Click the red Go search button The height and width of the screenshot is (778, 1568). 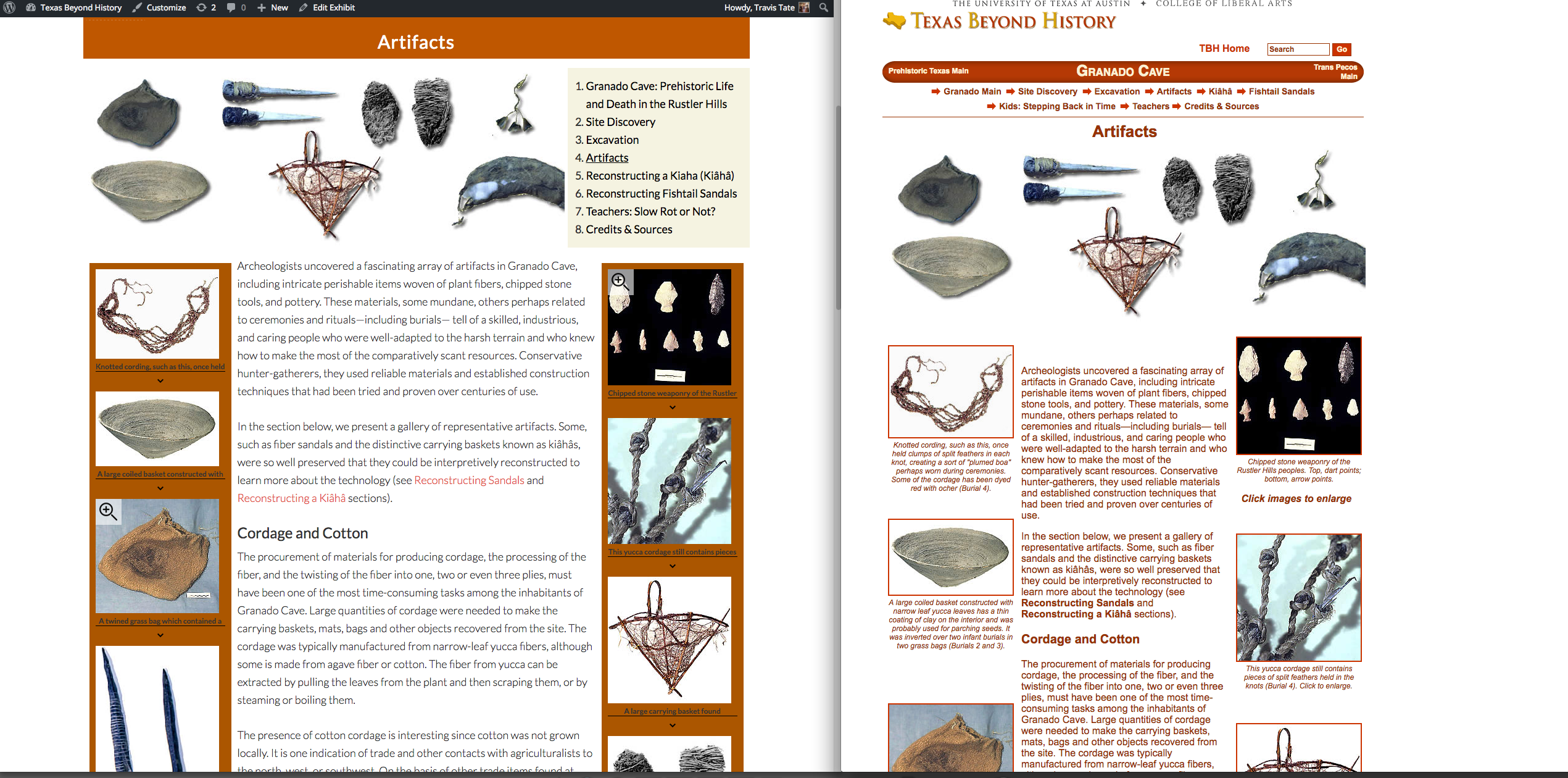click(x=1342, y=49)
